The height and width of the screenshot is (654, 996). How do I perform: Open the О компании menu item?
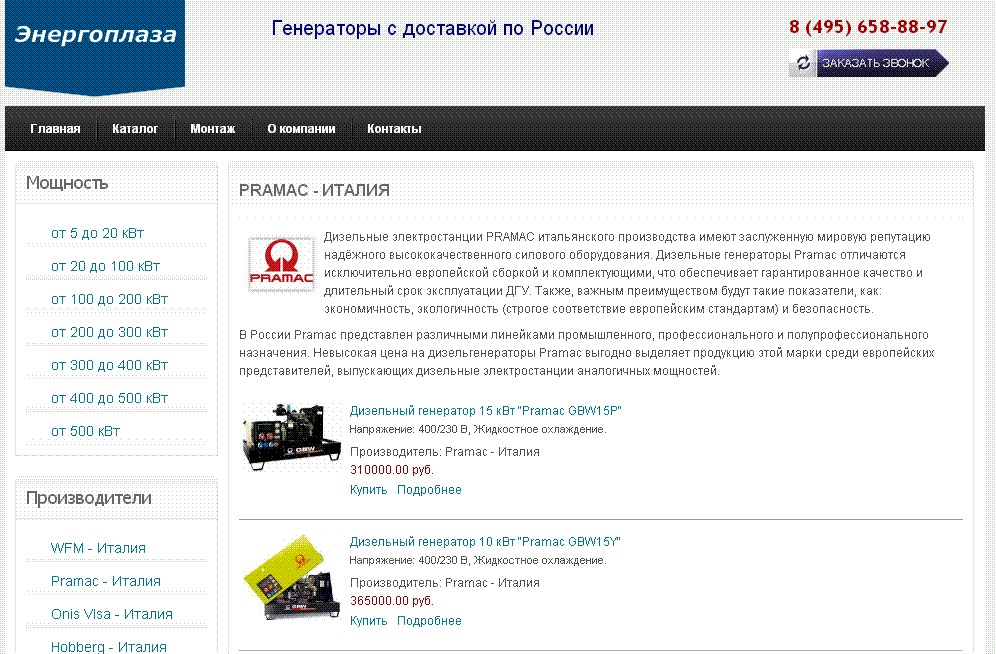(x=301, y=128)
